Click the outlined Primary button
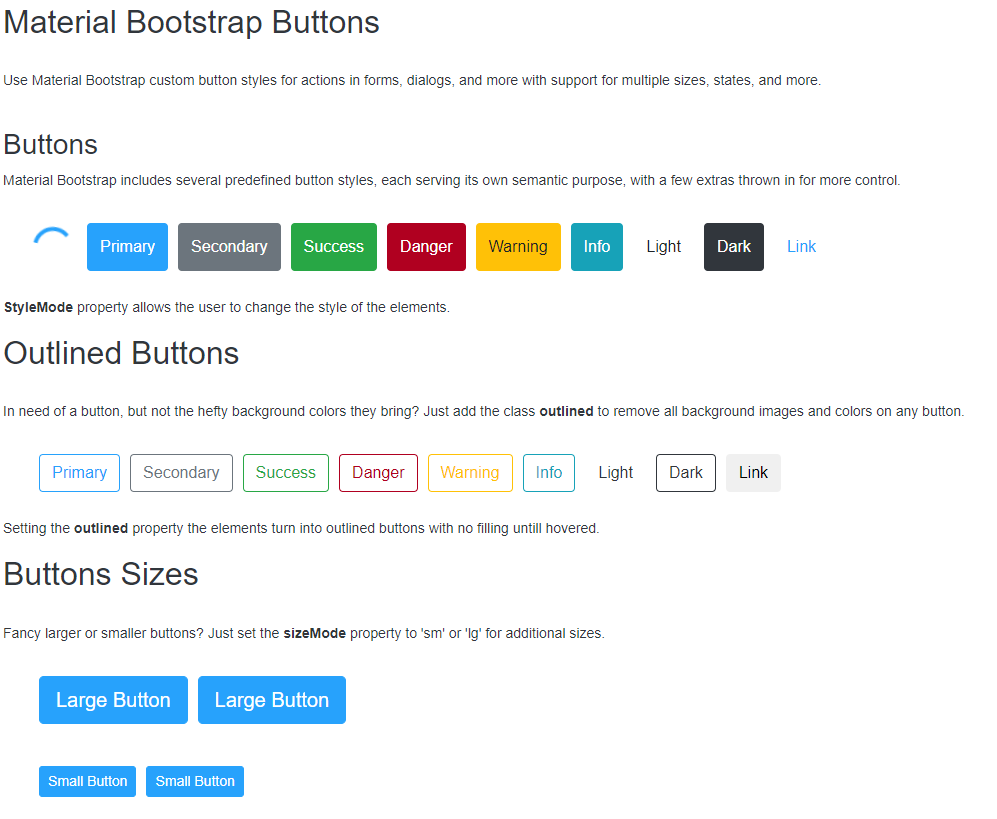The image size is (997, 819). point(79,473)
